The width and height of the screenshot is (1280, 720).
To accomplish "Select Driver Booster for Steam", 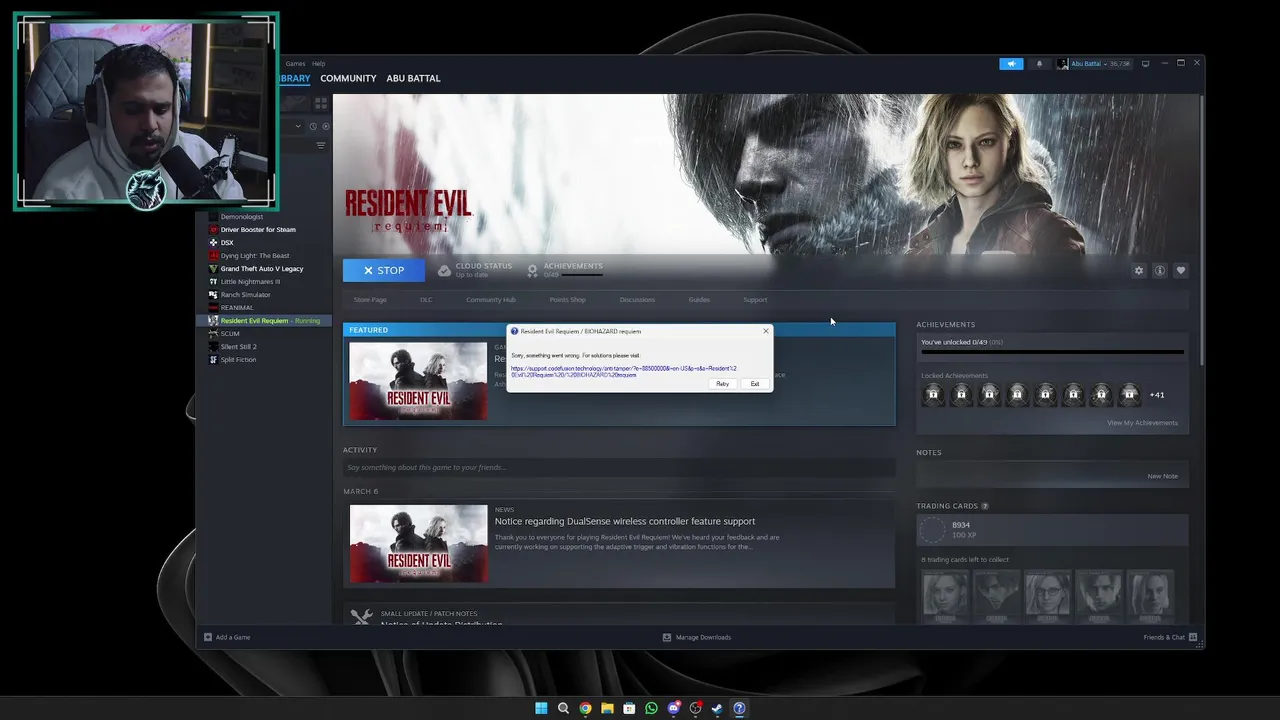I will 258,230.
